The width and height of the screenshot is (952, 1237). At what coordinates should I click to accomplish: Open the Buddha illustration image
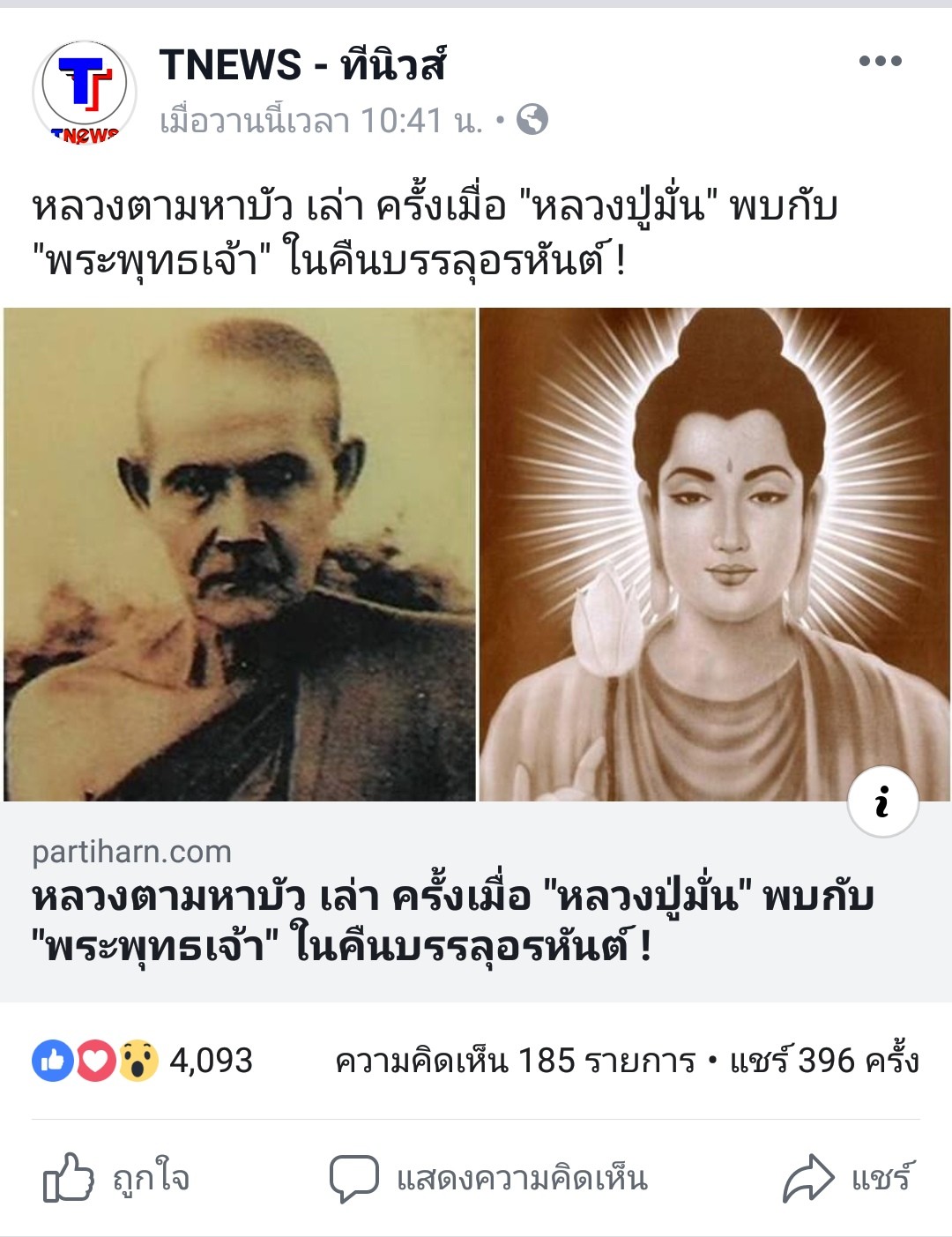coord(715,554)
